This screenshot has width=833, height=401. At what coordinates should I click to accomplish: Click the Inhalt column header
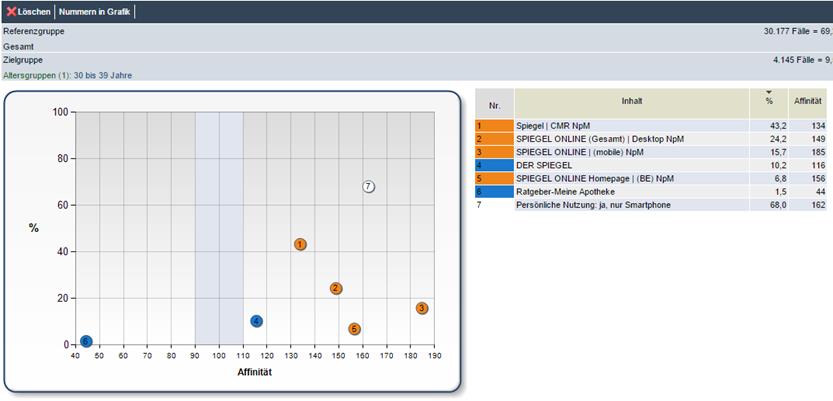pyautogui.click(x=632, y=103)
